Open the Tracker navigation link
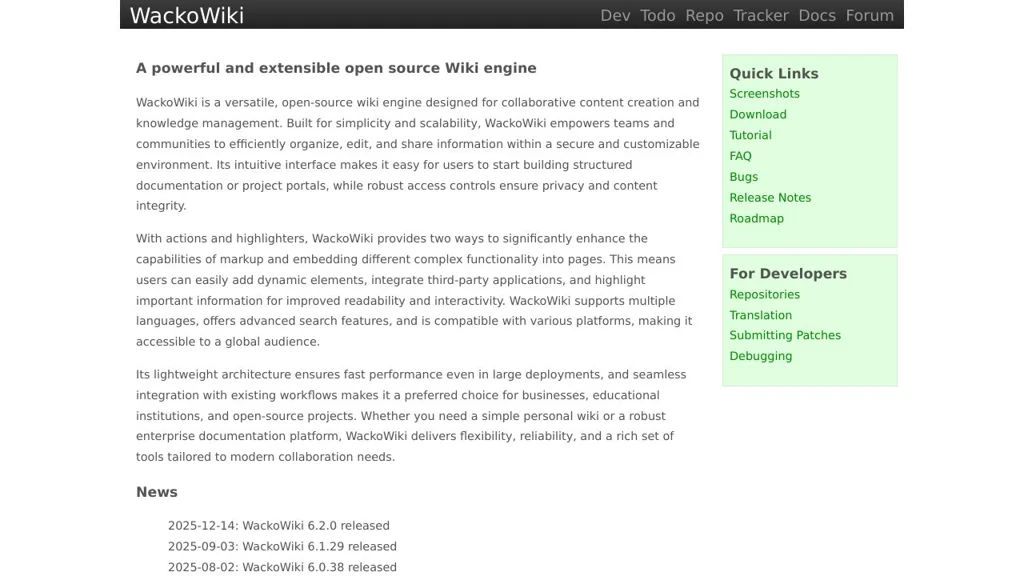The width and height of the screenshot is (1024, 576). (761, 15)
